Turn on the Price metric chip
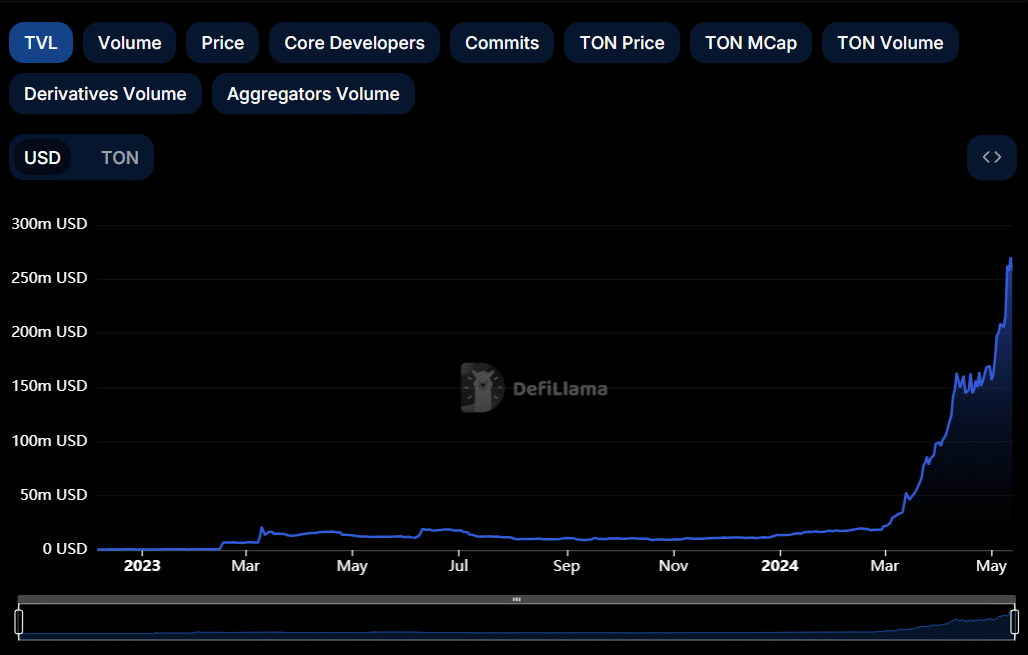The width and height of the screenshot is (1028, 655). point(222,43)
